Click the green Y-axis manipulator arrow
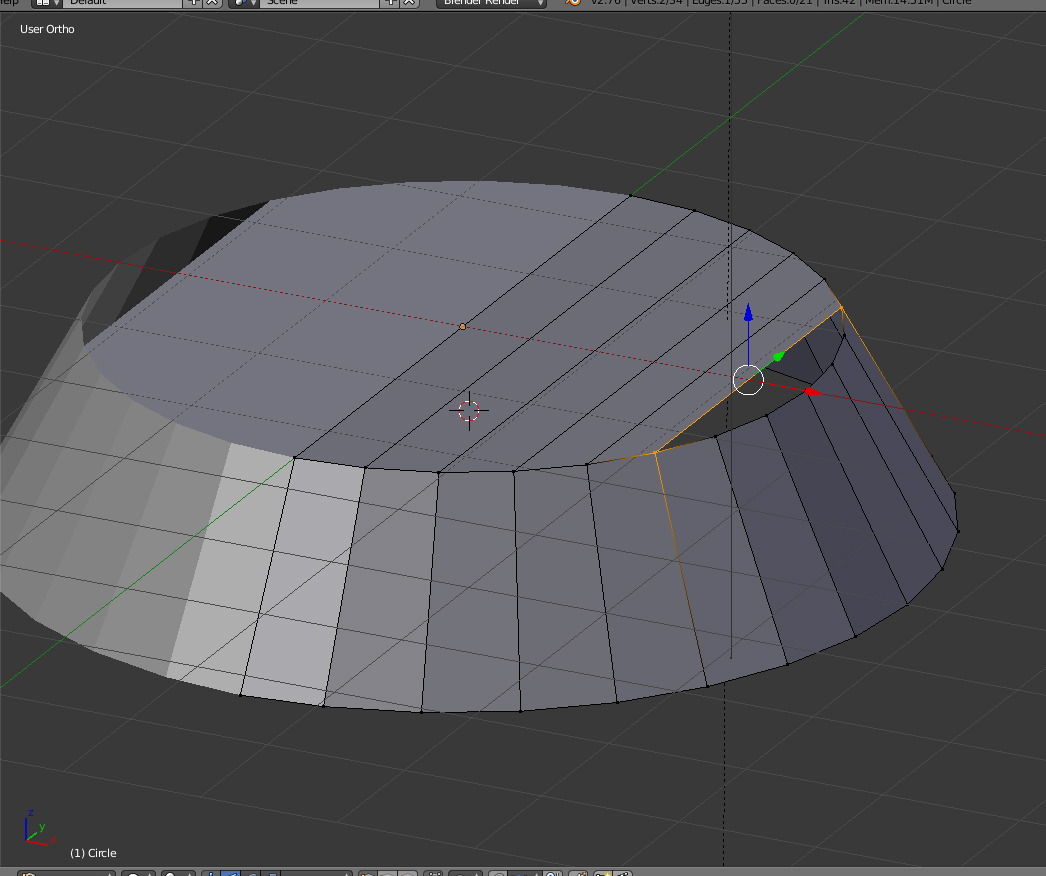This screenshot has height=876, width=1046. pos(778,357)
